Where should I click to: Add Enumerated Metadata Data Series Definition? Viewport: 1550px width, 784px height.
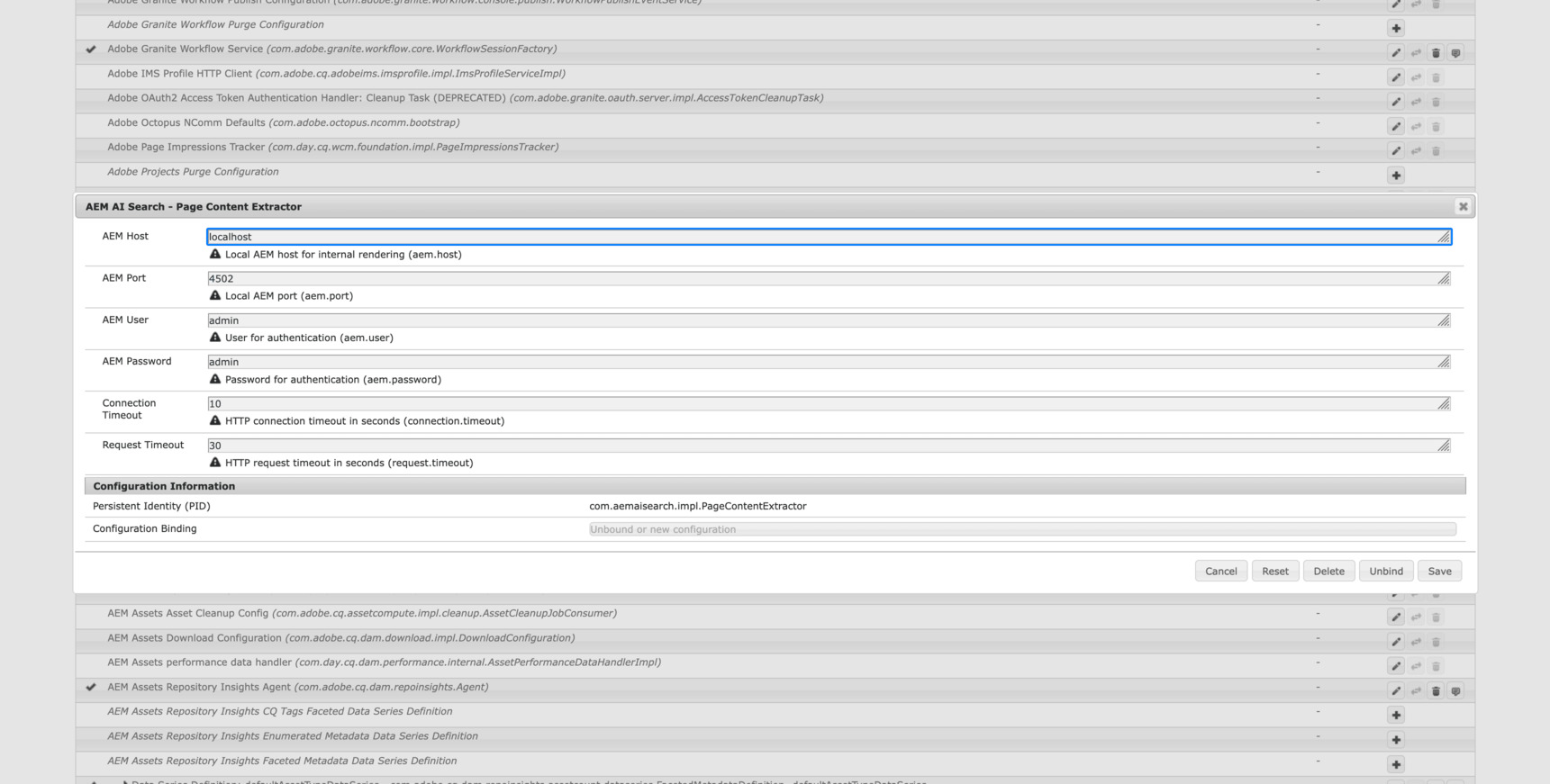[x=1396, y=740]
